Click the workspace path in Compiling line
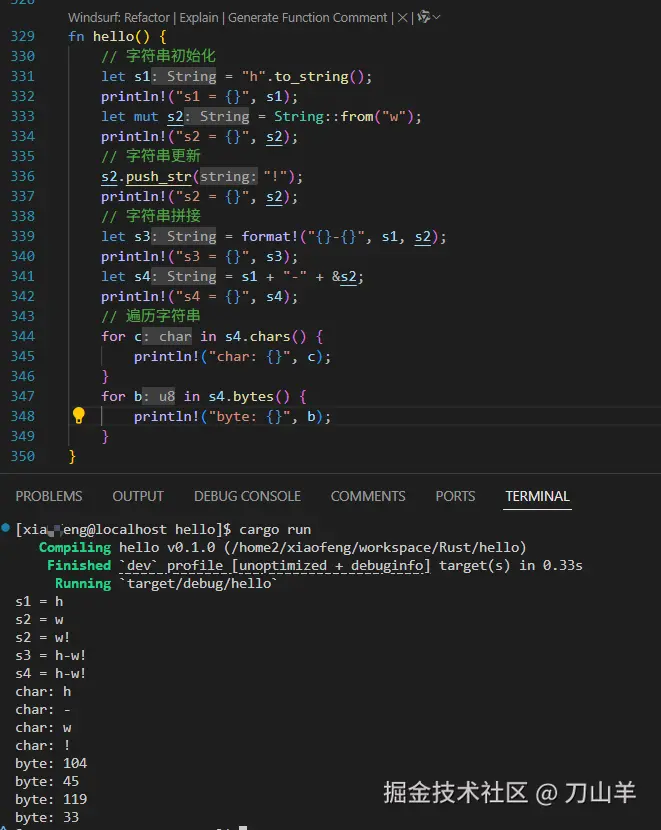The image size is (661, 830). click(x=375, y=547)
